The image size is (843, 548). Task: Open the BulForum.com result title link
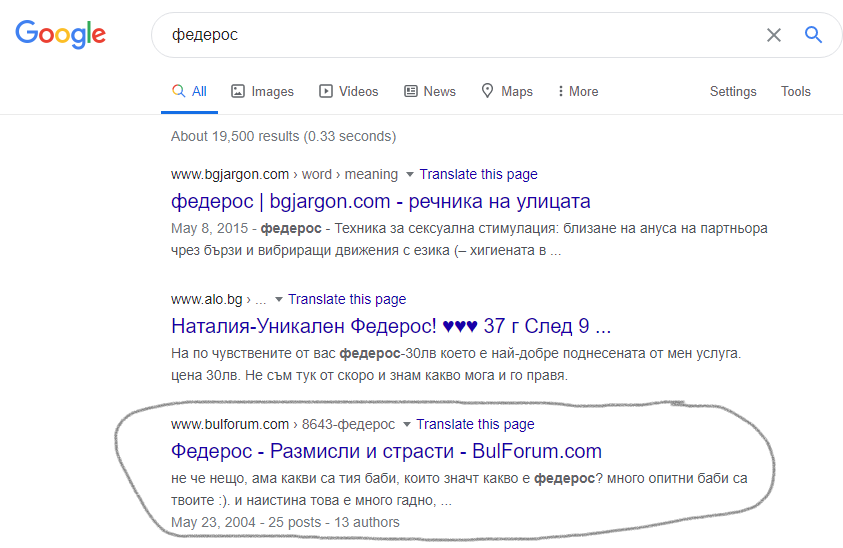click(x=386, y=451)
